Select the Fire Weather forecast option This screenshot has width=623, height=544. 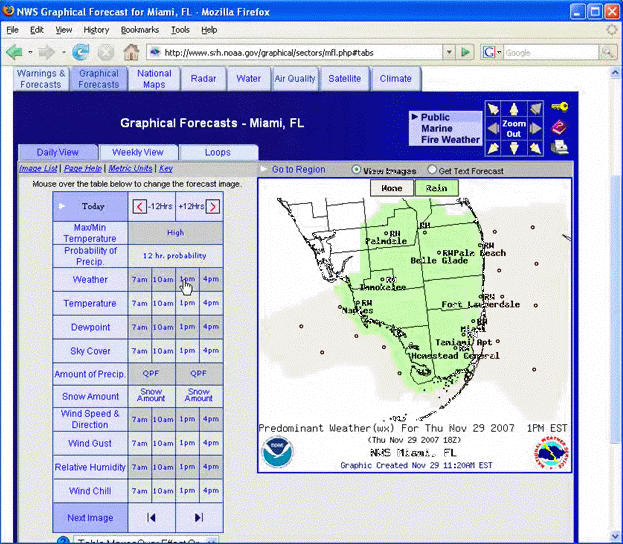point(451,139)
